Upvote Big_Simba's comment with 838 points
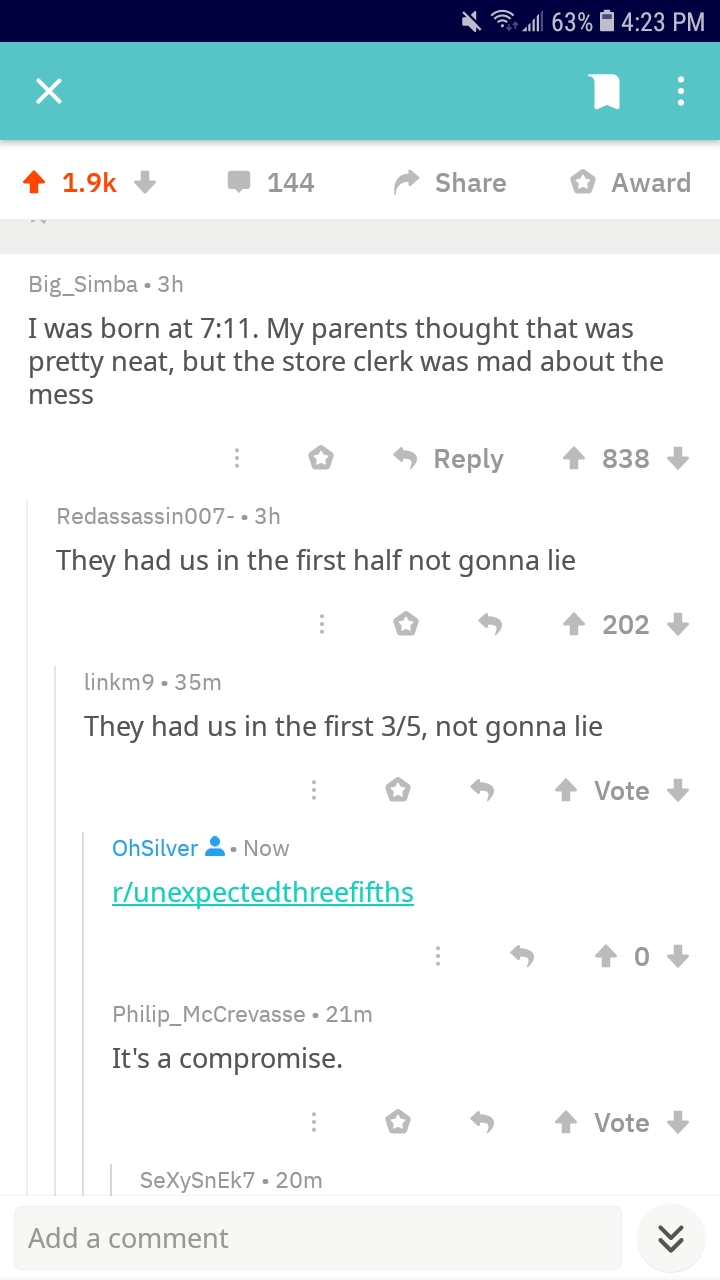The width and height of the screenshot is (720, 1280). (574, 459)
